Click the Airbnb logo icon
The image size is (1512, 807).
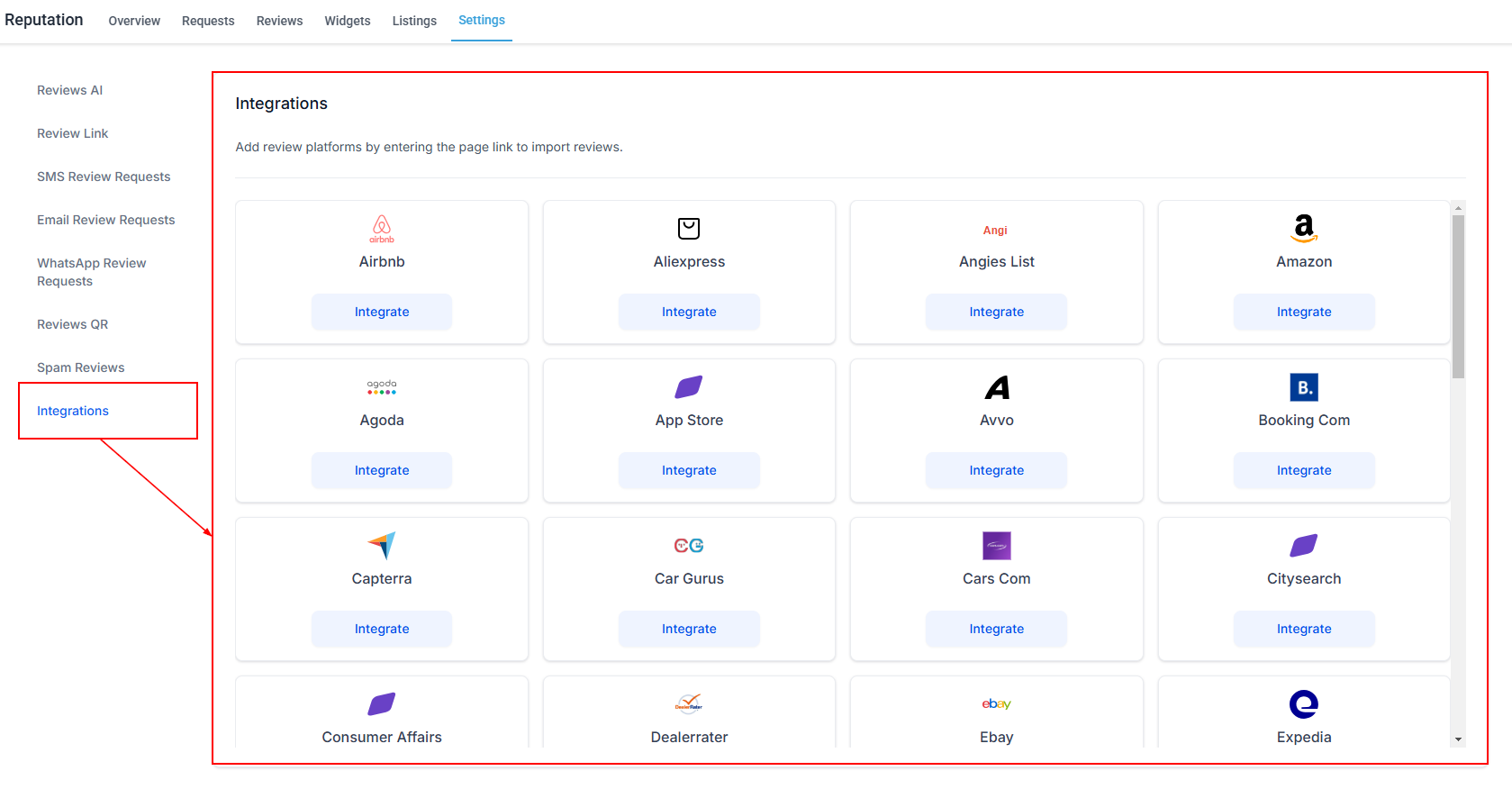coord(382,229)
